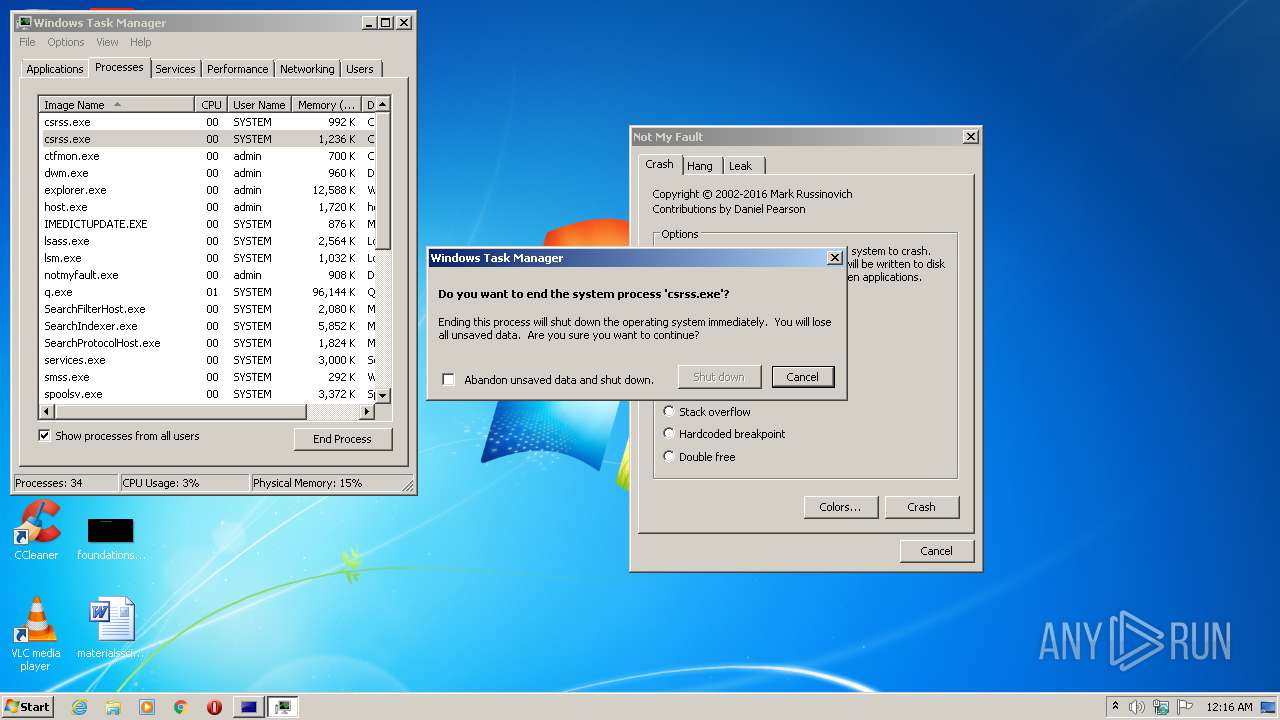This screenshot has height=720, width=1280.
Task: Open Windows Explorer folder icon in taskbar
Action: point(113,707)
